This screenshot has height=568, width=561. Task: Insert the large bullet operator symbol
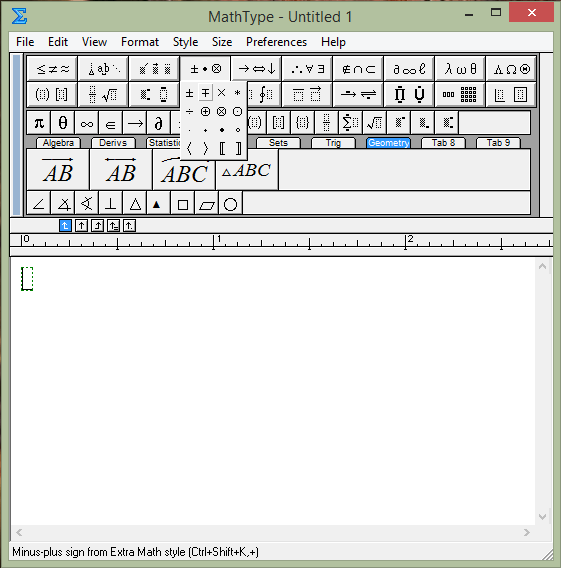221,130
